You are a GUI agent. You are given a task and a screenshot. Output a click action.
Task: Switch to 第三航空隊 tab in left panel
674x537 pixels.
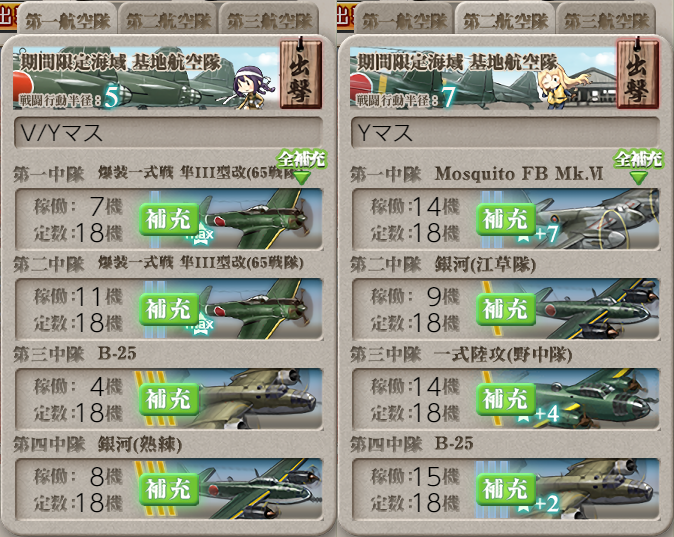(269, 20)
